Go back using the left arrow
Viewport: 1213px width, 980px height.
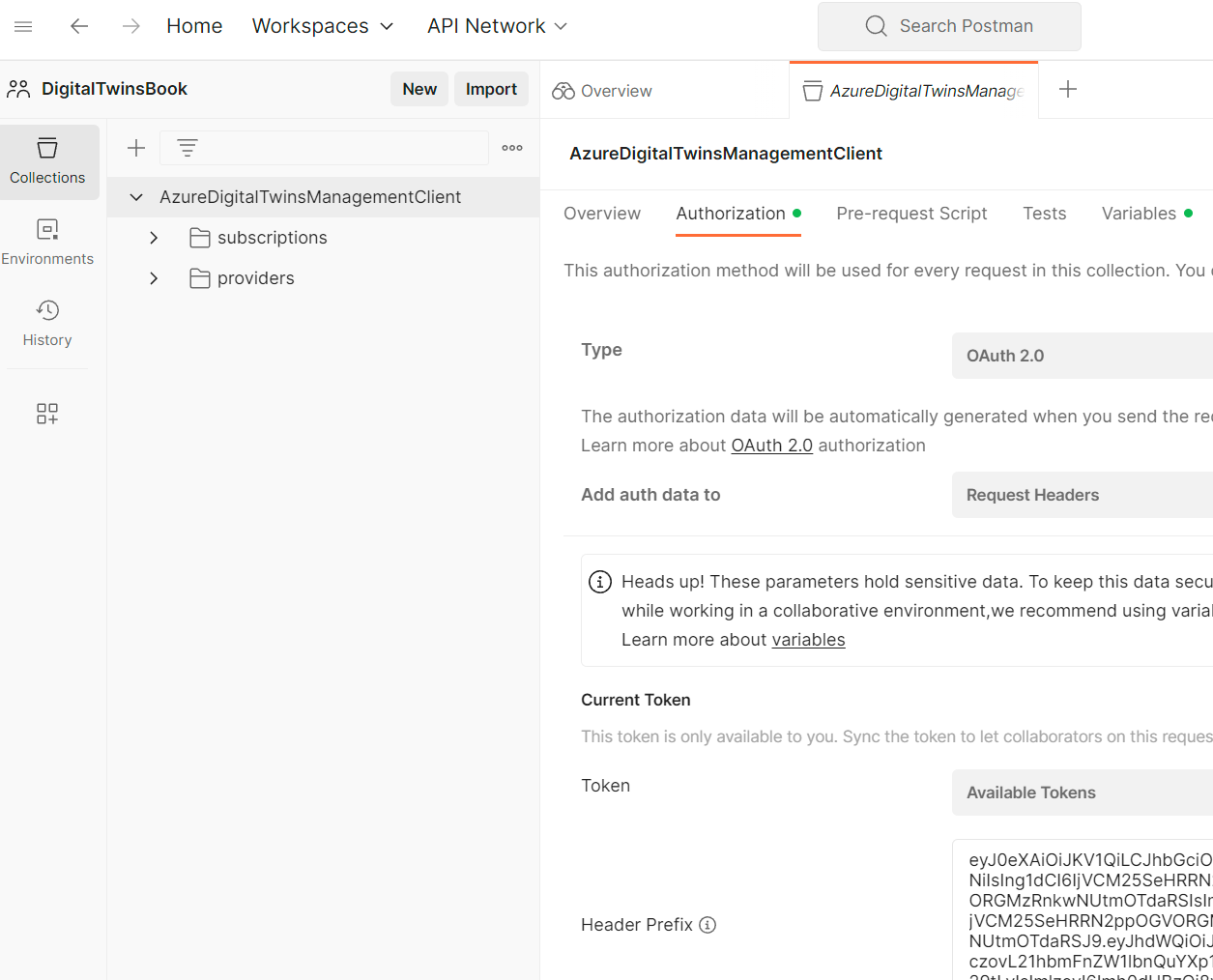click(79, 26)
